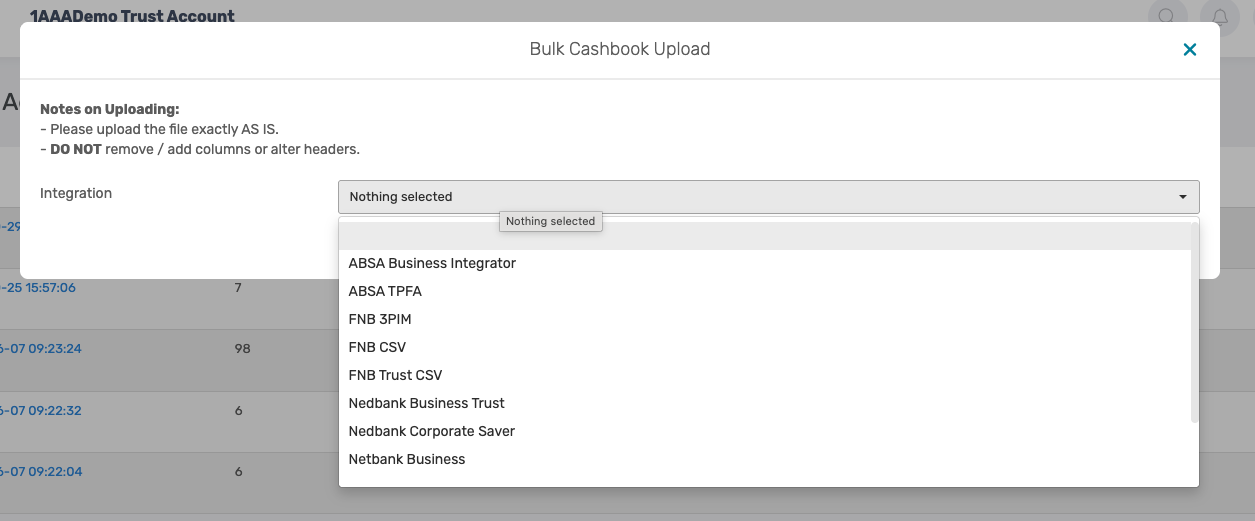This screenshot has width=1255, height=521.
Task: Select FNB 3PIM integration
Action: [x=765, y=319]
